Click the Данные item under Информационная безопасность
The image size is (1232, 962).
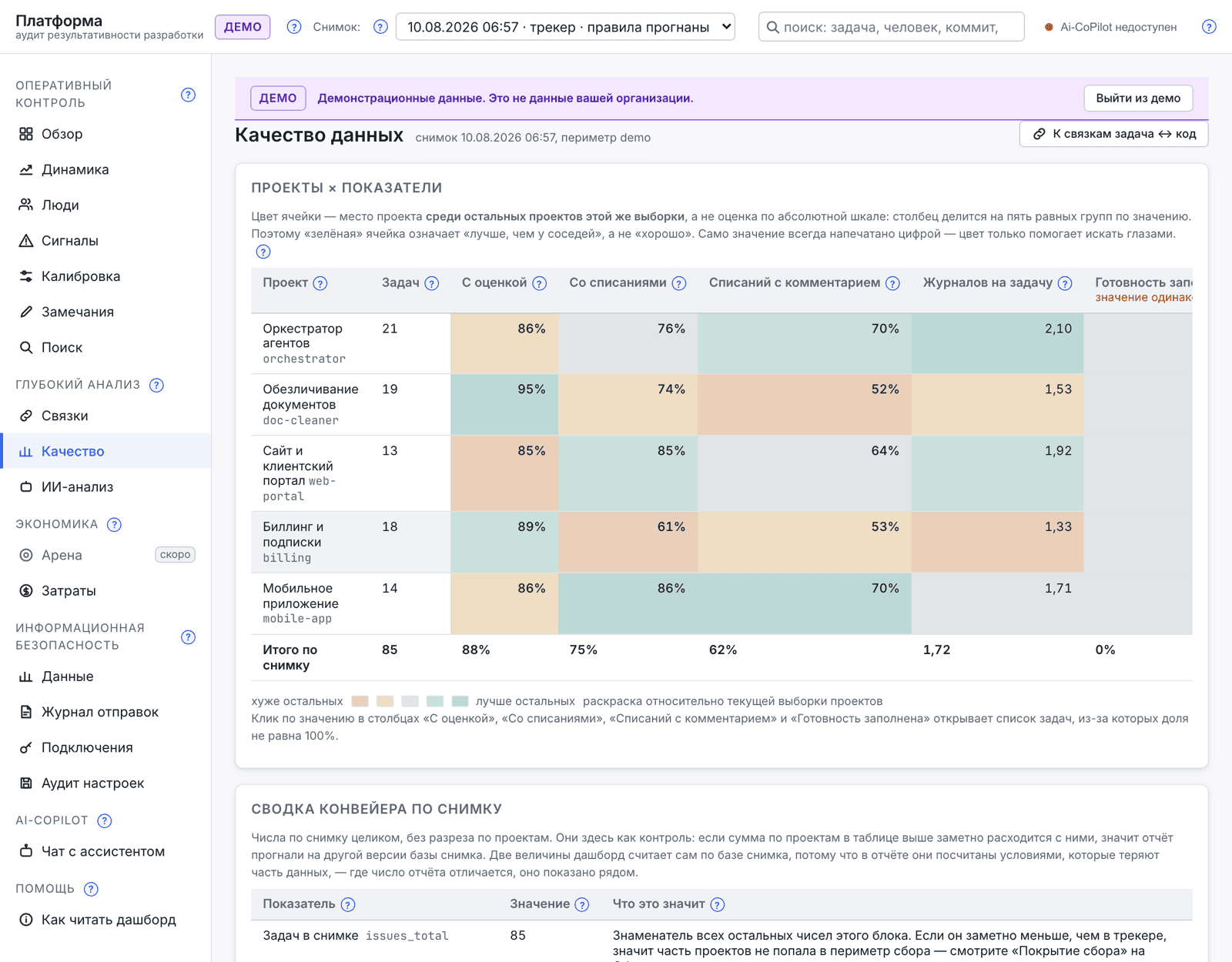tap(105, 676)
